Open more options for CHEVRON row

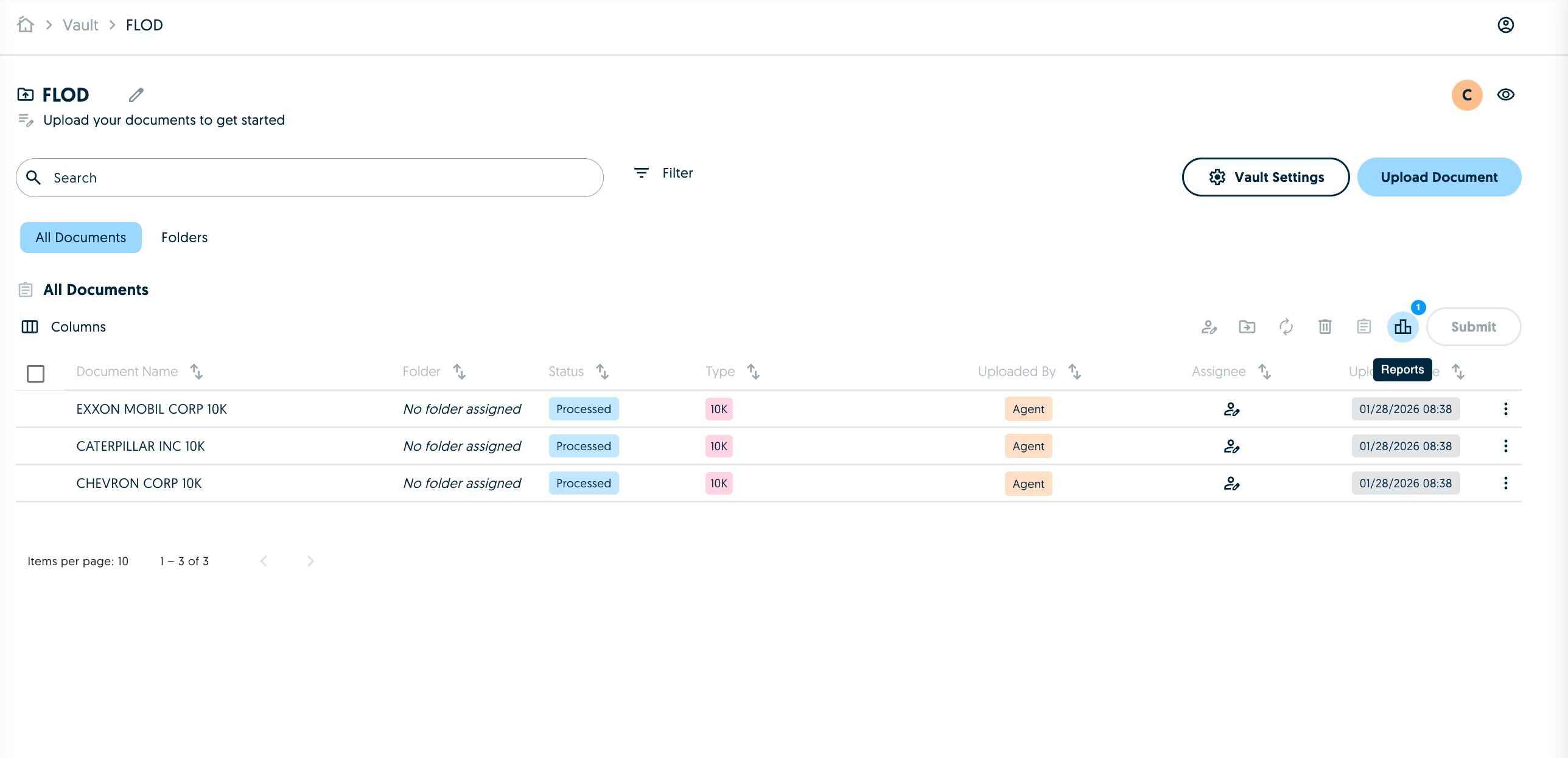pyautogui.click(x=1505, y=484)
